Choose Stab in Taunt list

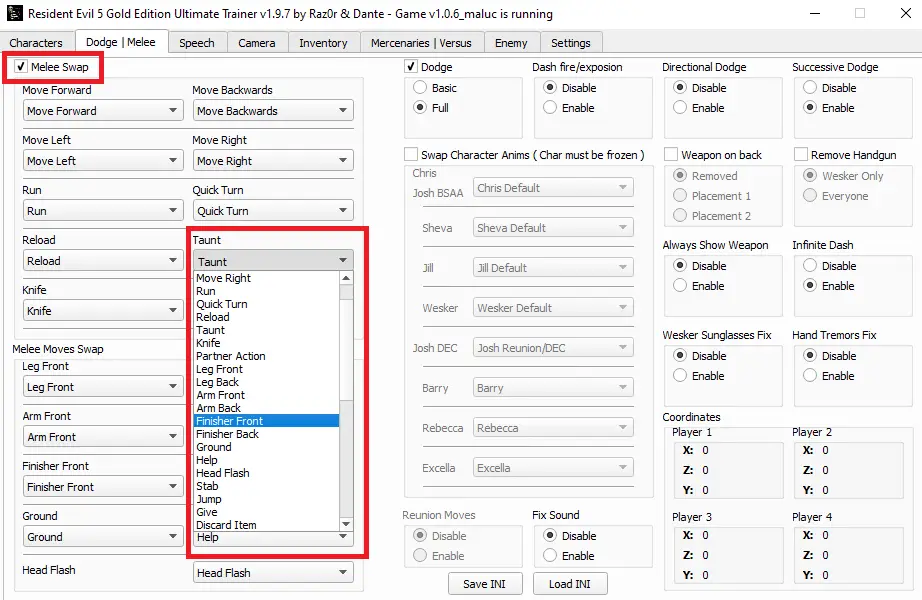click(266, 486)
